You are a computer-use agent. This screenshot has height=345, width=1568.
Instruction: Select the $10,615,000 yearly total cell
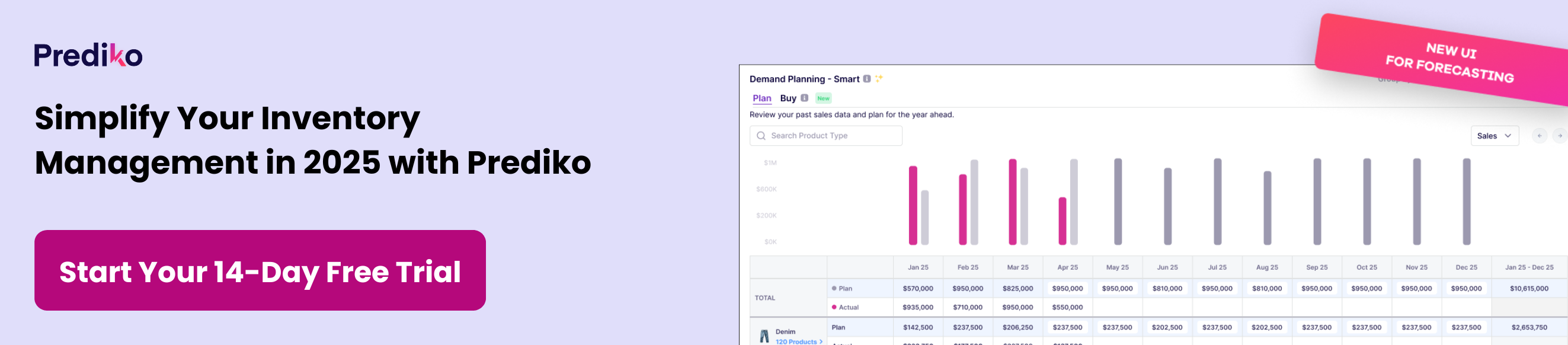(x=1529, y=289)
